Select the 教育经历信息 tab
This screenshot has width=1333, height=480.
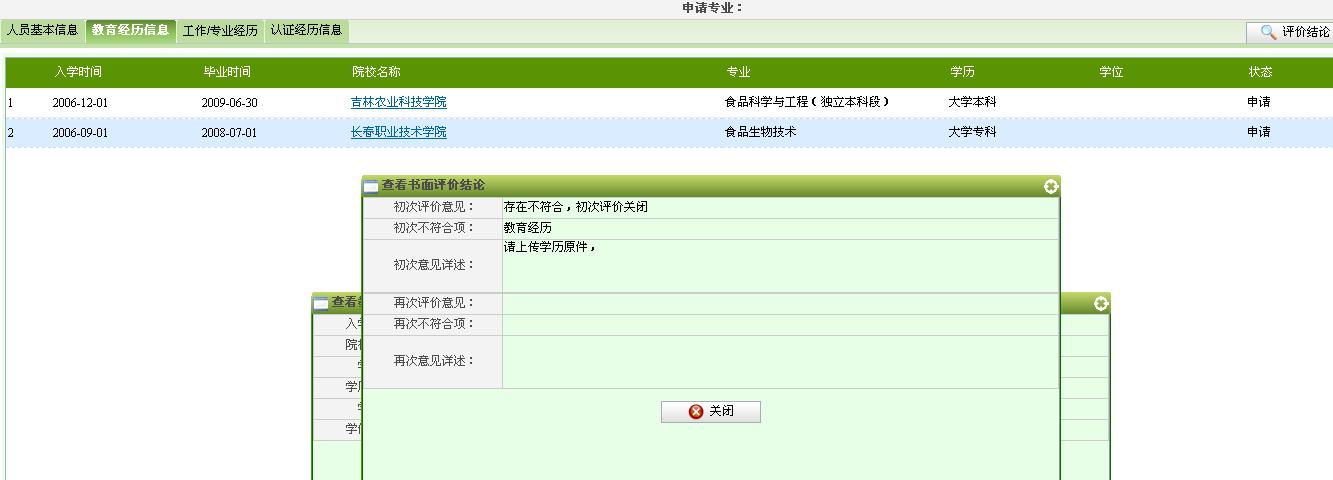coord(131,30)
